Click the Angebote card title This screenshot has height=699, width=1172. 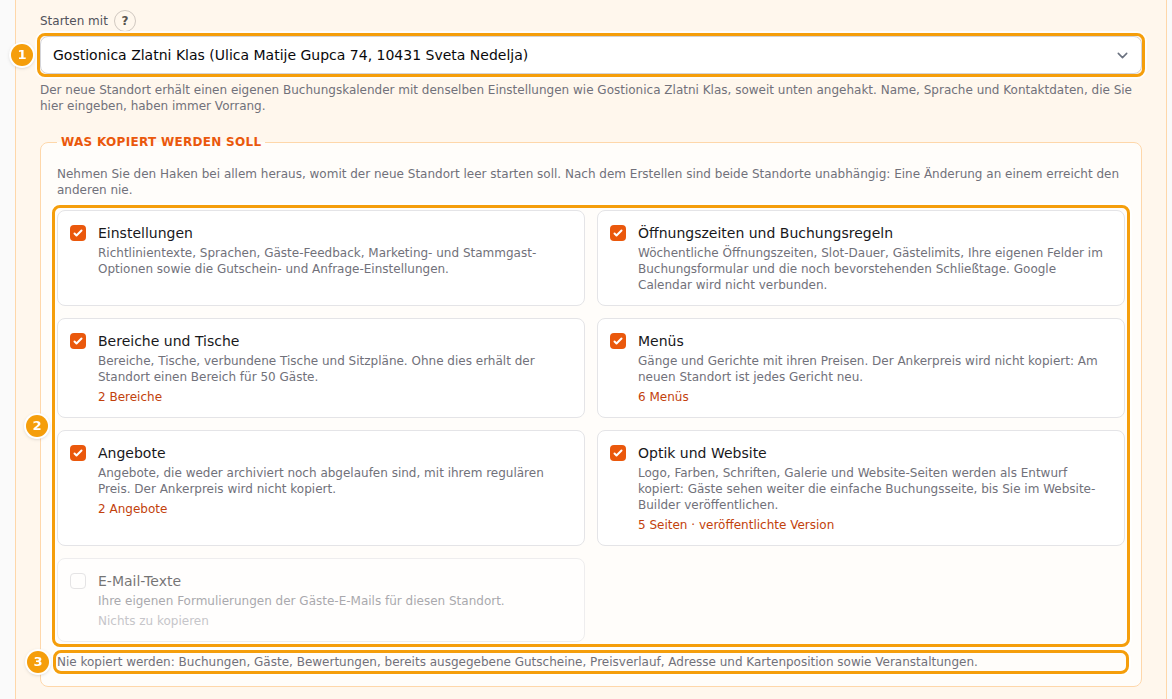[132, 453]
